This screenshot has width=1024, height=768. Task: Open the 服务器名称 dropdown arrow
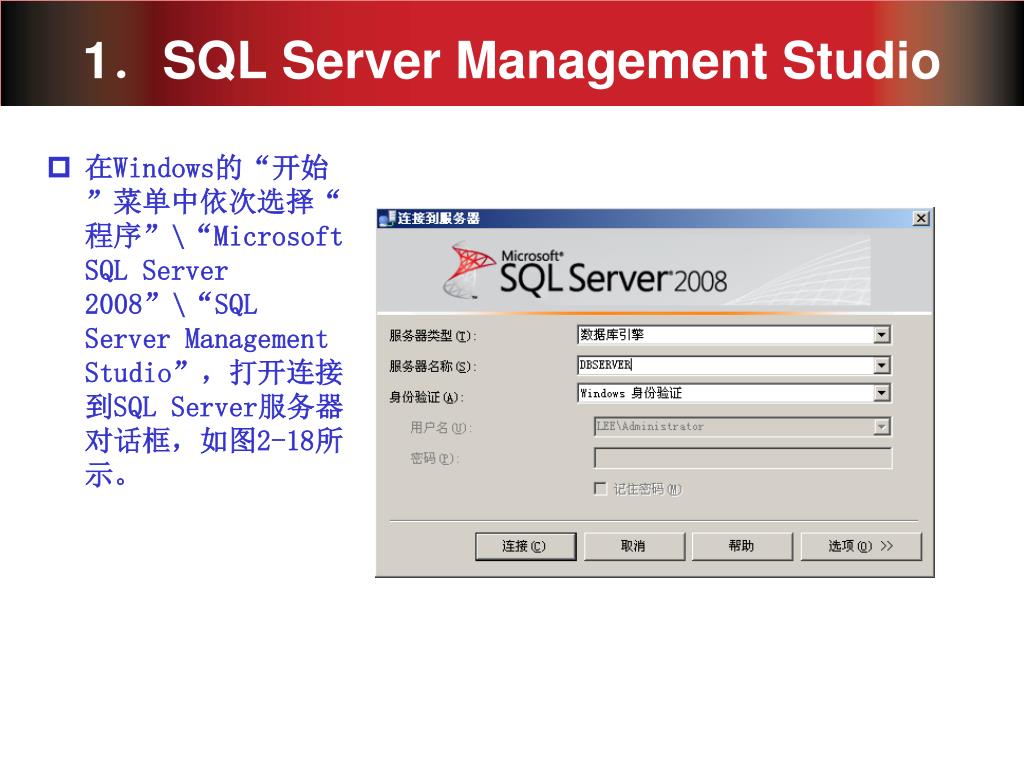pos(882,365)
